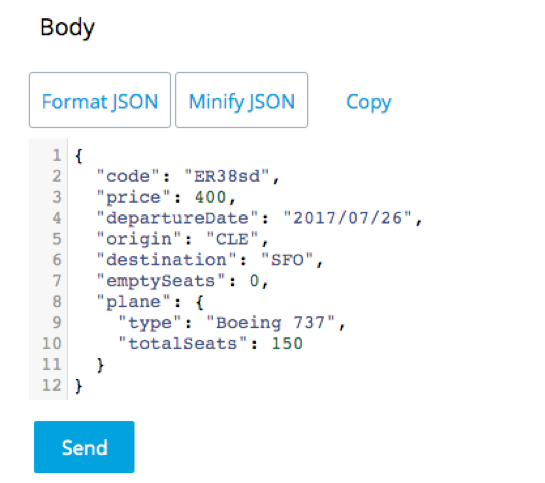
Task: Click the price value 400
Action: [210, 197]
